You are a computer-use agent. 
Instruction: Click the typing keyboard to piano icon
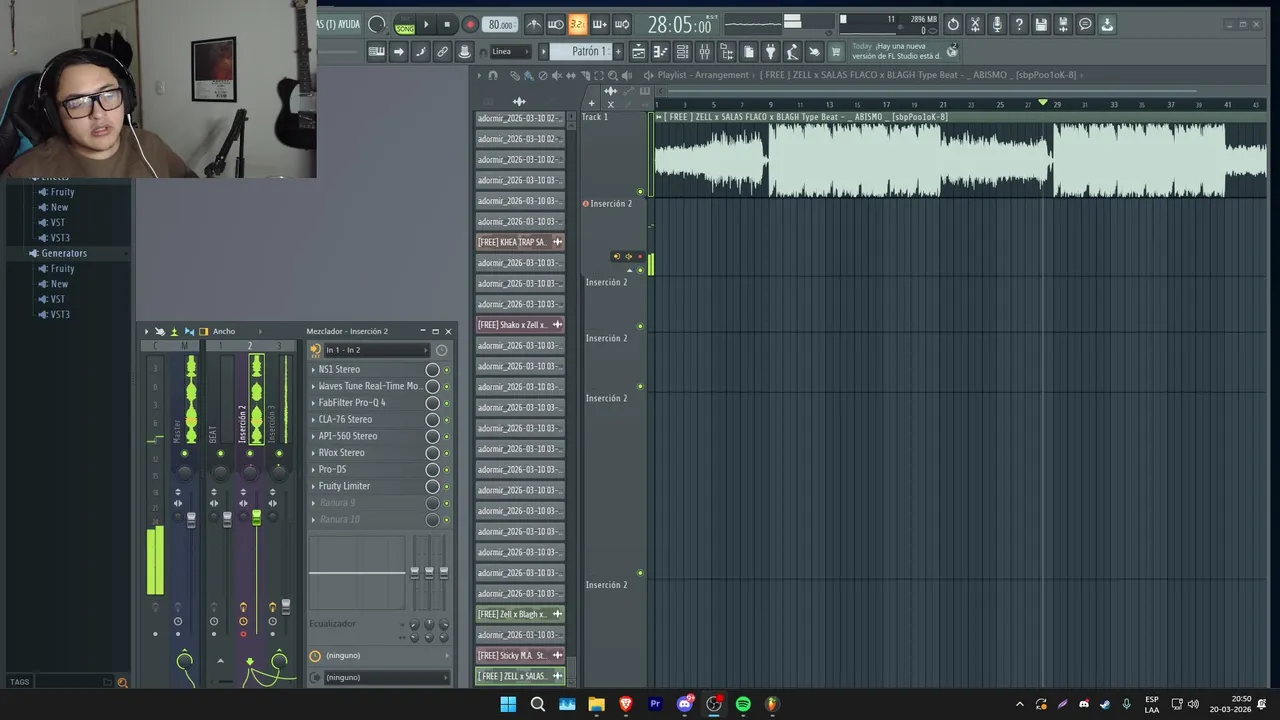(x=376, y=52)
